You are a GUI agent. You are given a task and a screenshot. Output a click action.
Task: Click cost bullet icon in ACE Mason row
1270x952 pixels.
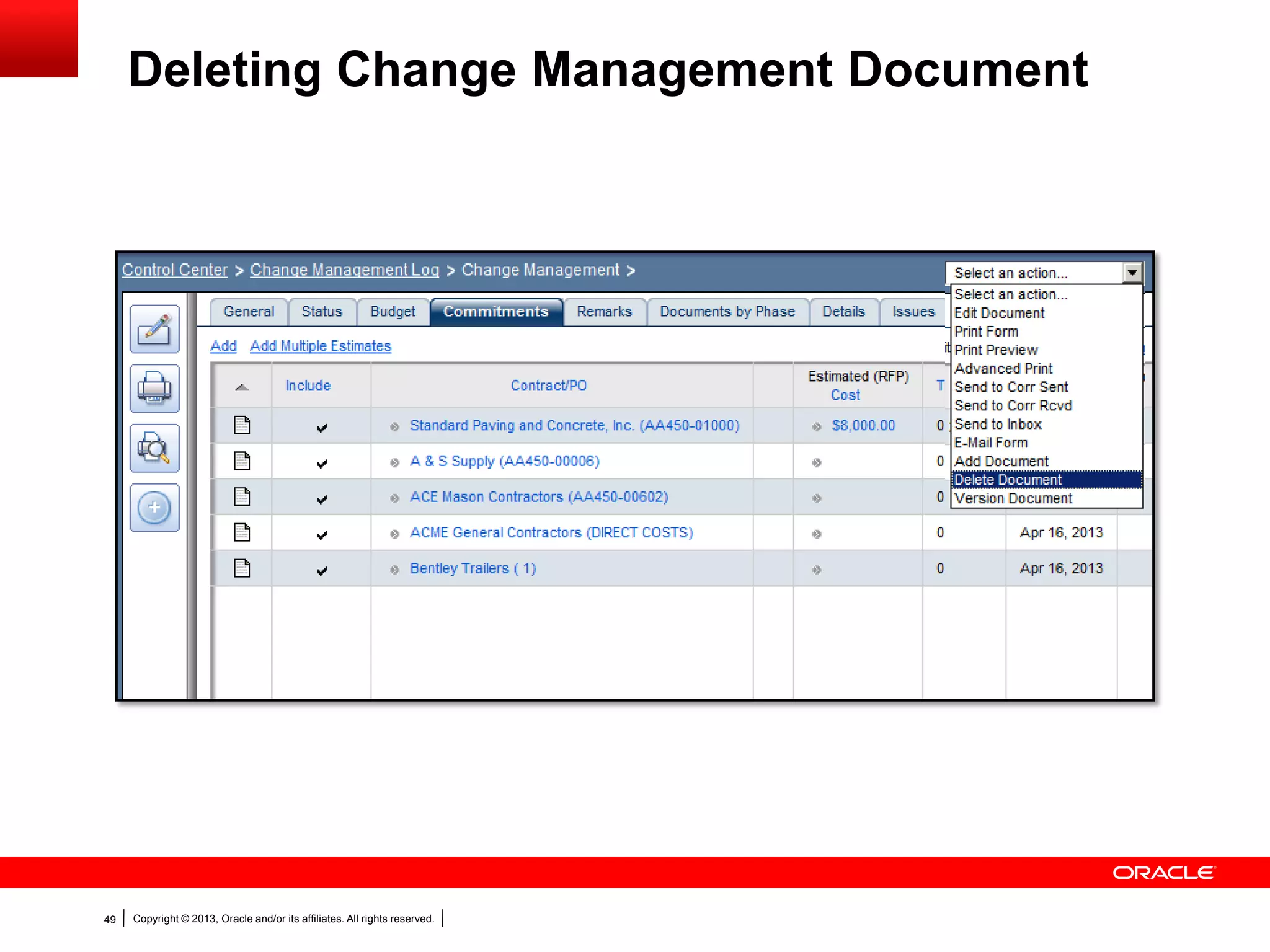pos(817,498)
